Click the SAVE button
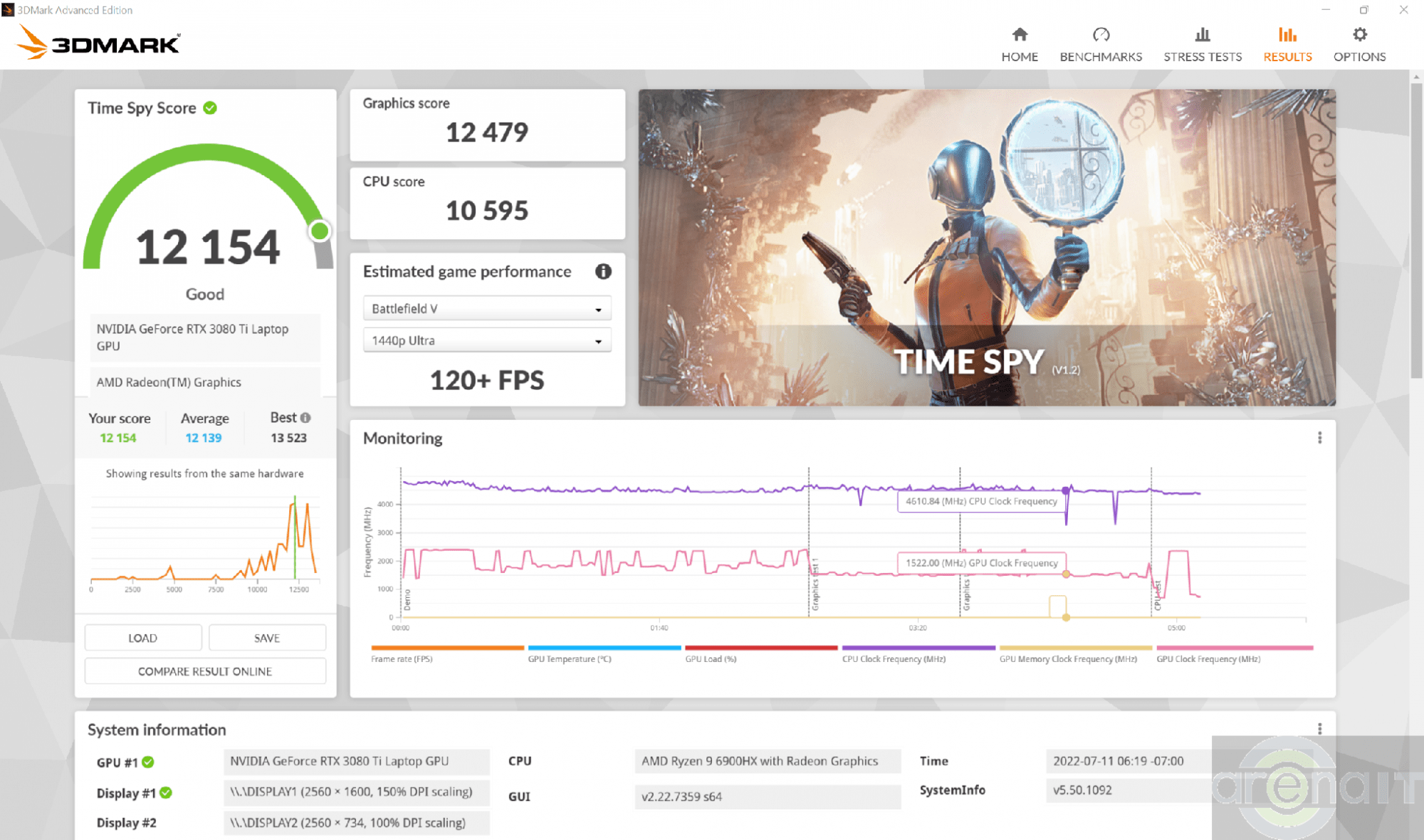Image resolution: width=1424 pixels, height=840 pixels. coord(267,638)
